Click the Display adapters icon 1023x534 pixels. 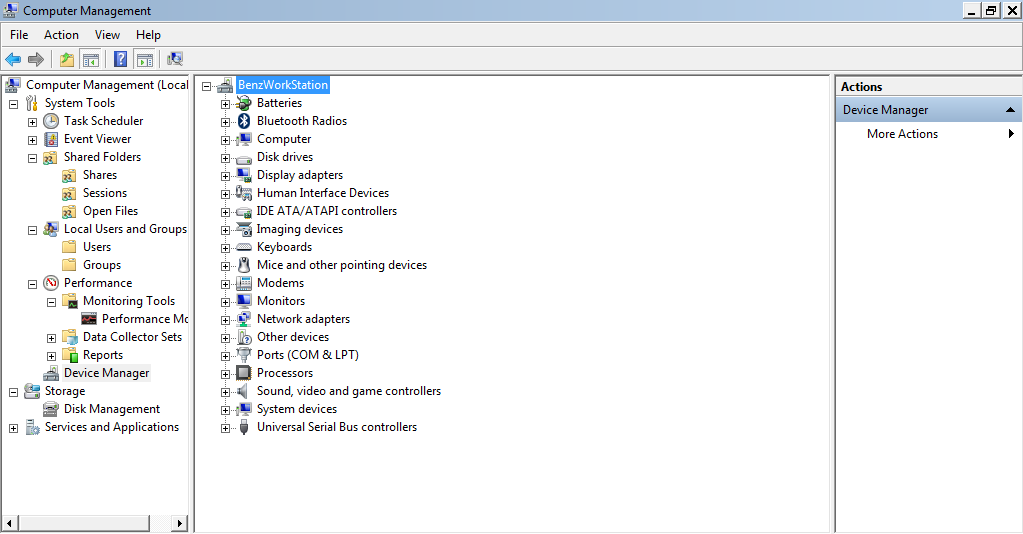click(244, 175)
